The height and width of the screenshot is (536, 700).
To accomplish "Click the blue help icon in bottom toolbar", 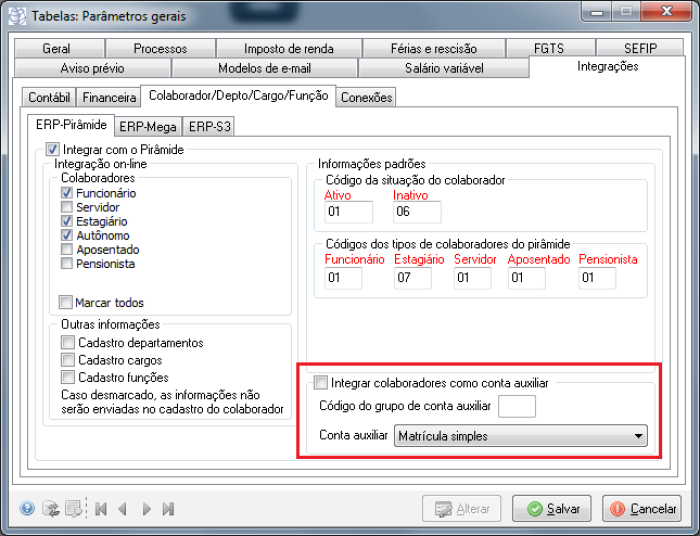I will click(27, 509).
